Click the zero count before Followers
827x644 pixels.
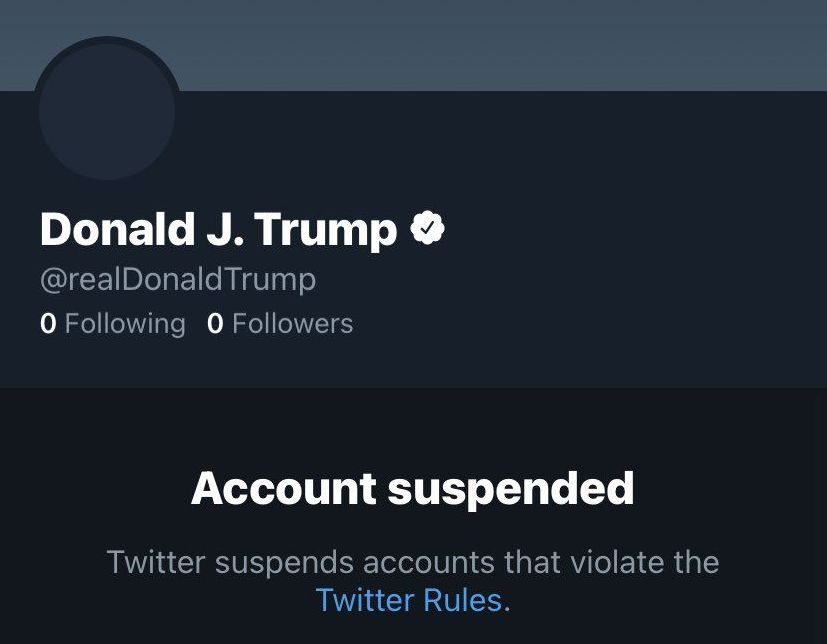click(x=215, y=324)
